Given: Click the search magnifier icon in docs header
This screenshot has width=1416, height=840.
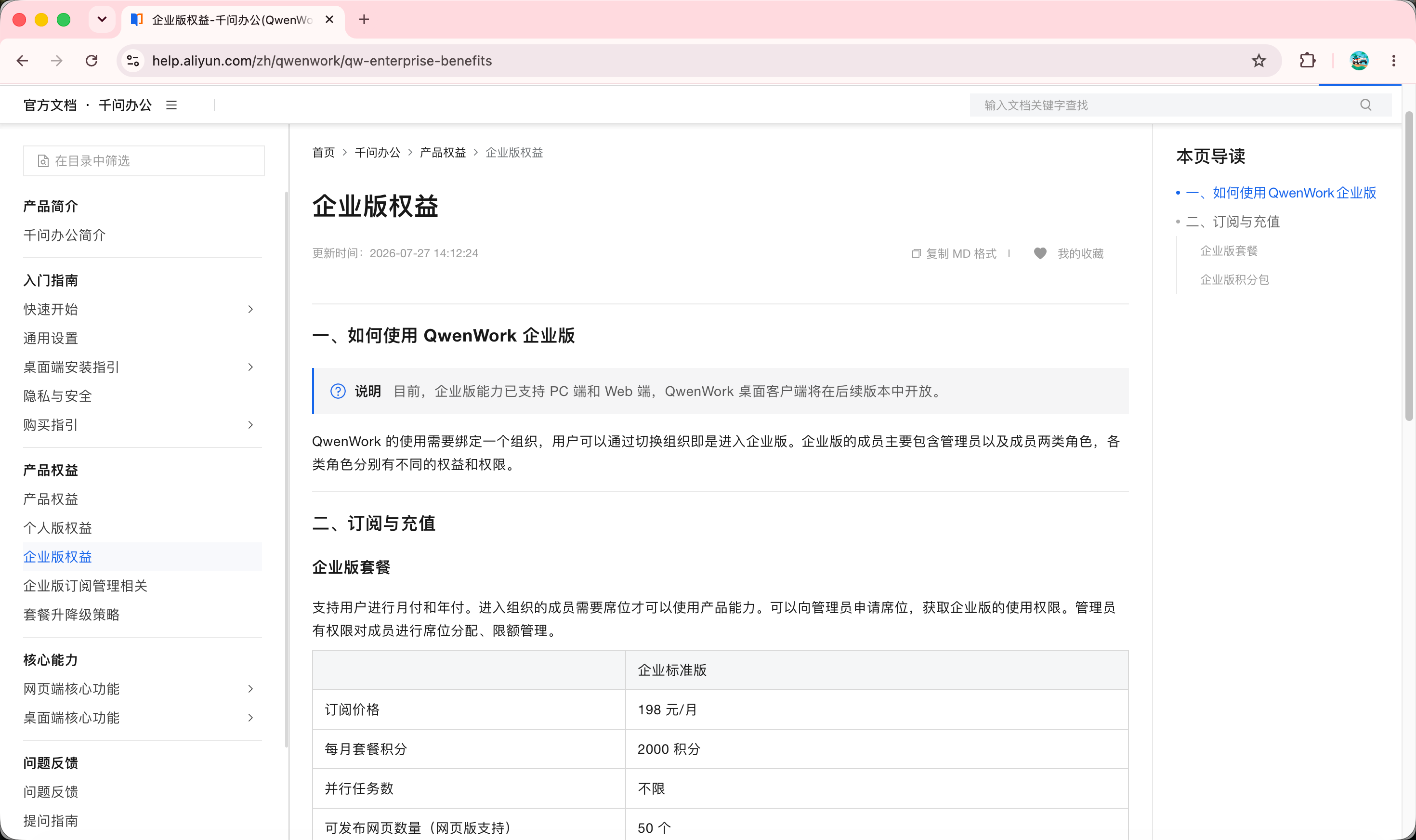Looking at the screenshot, I should pos(1365,105).
